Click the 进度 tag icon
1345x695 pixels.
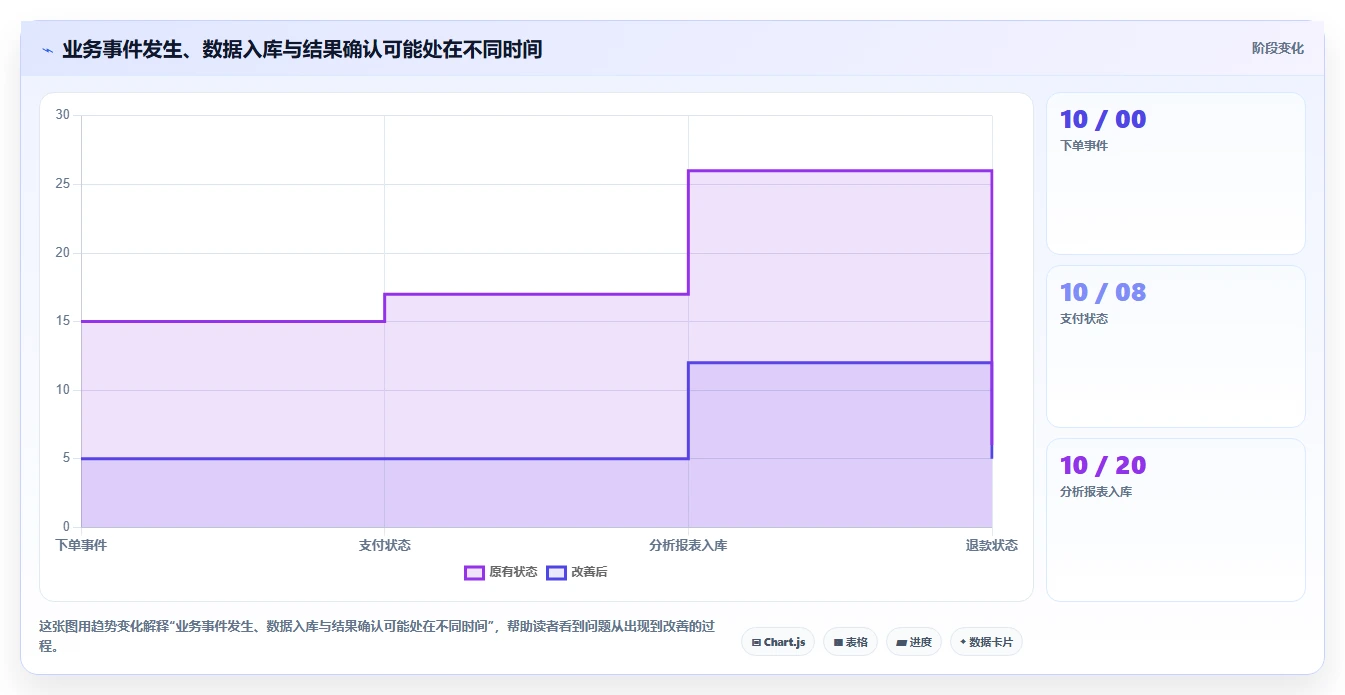tap(901, 642)
